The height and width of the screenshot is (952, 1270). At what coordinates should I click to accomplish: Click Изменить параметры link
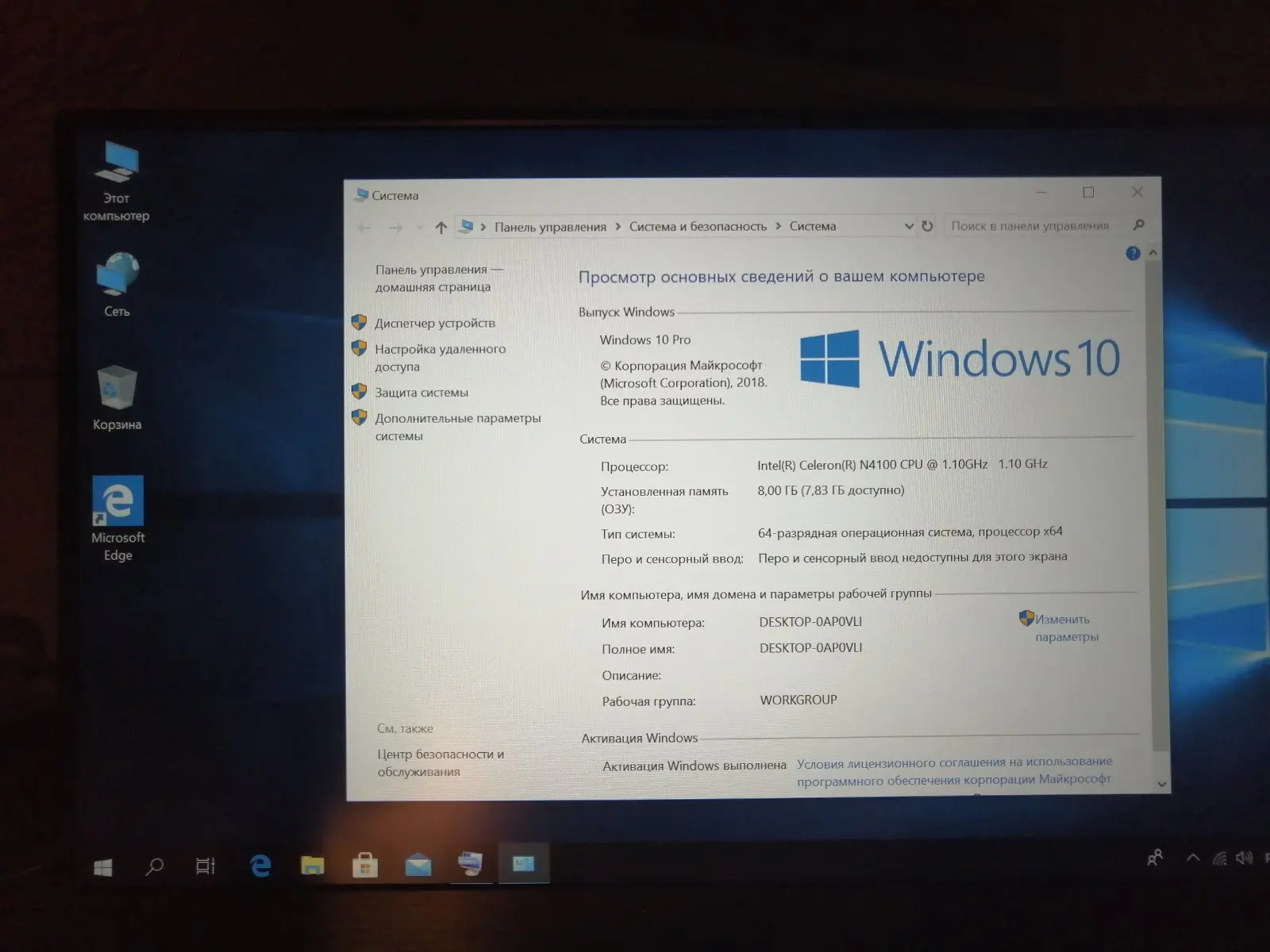coord(1066,628)
